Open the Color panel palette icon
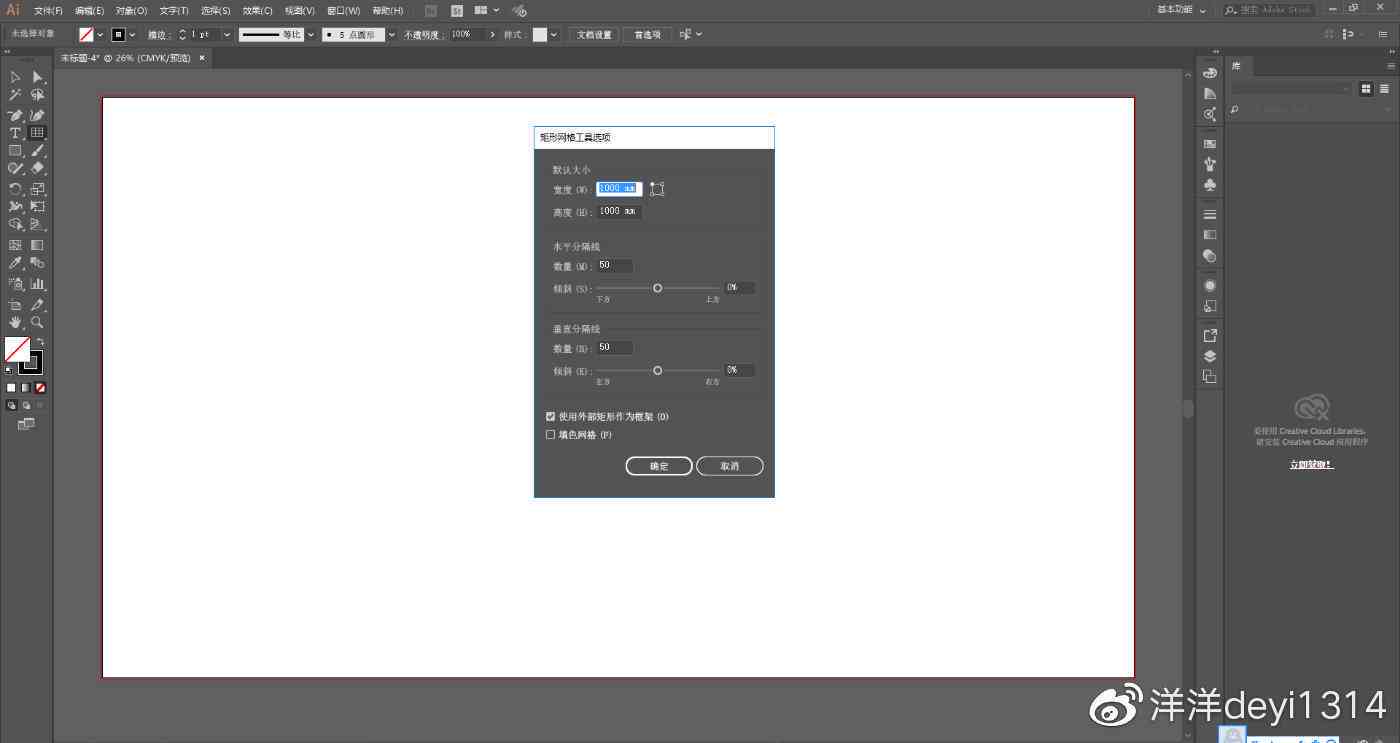This screenshot has width=1400, height=743. pos(1210,73)
